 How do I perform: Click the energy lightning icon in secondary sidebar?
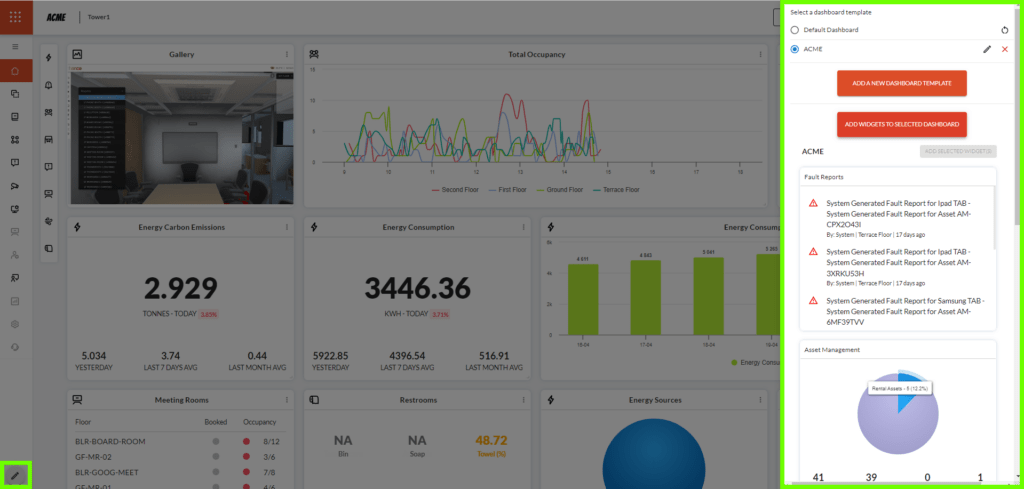[x=49, y=59]
